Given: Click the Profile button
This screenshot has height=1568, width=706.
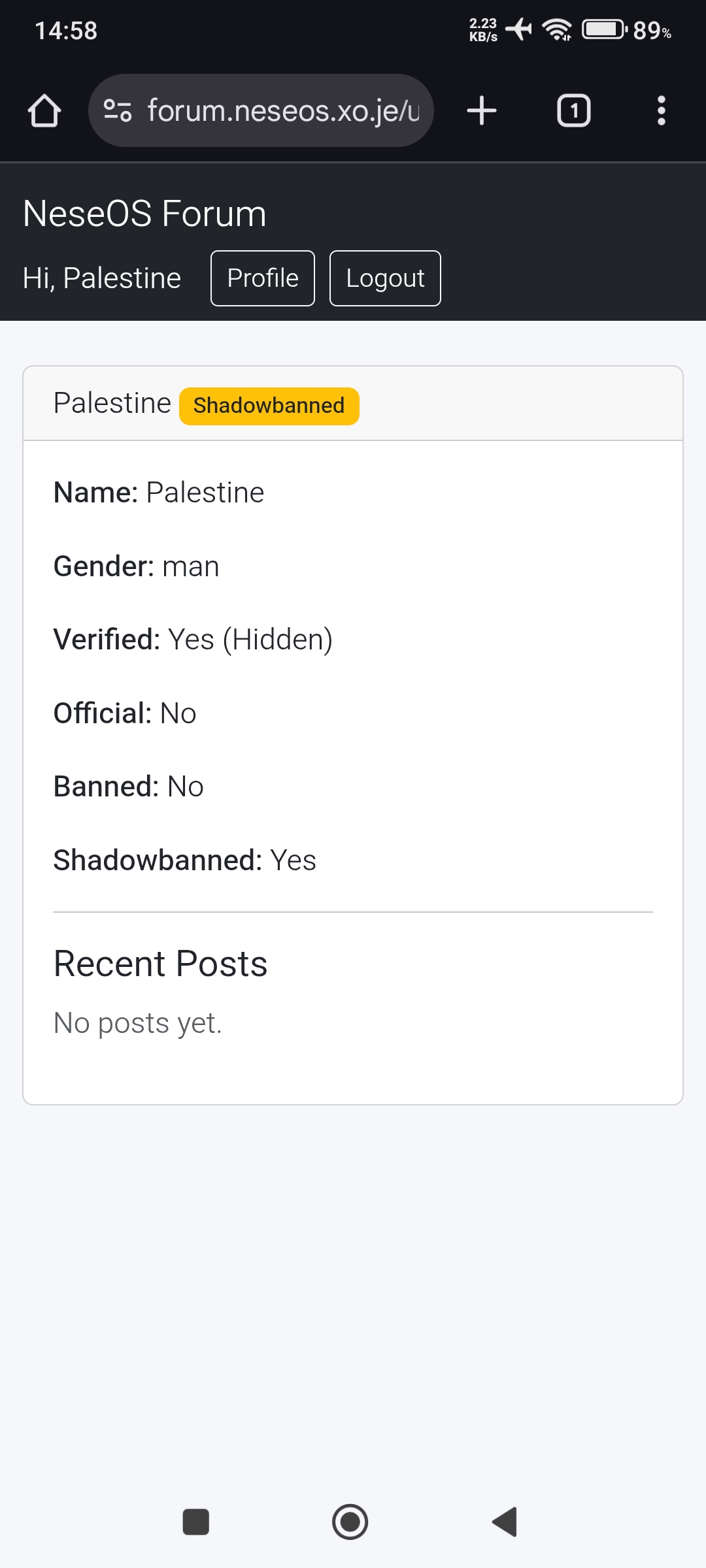Looking at the screenshot, I should tap(263, 278).
